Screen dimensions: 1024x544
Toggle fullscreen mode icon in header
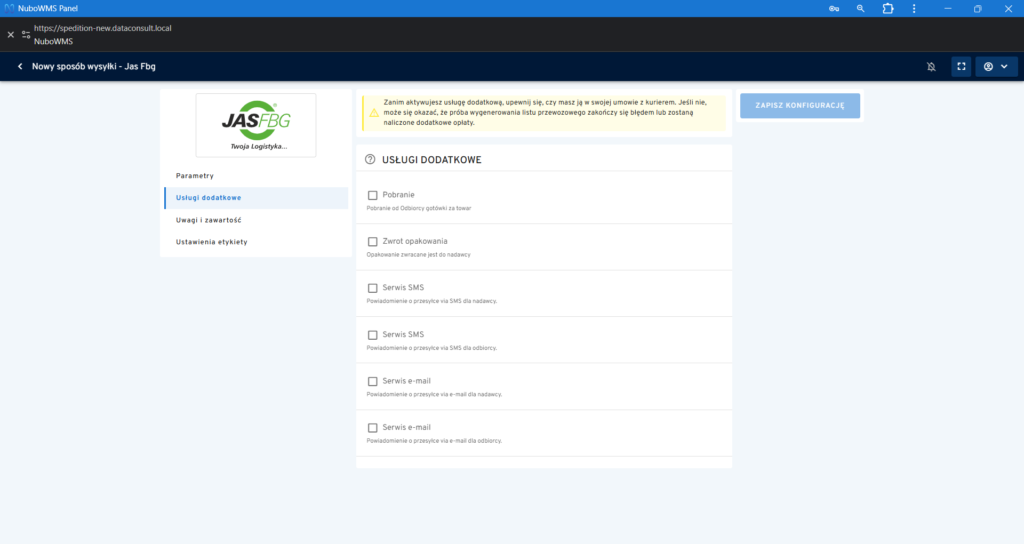961,67
